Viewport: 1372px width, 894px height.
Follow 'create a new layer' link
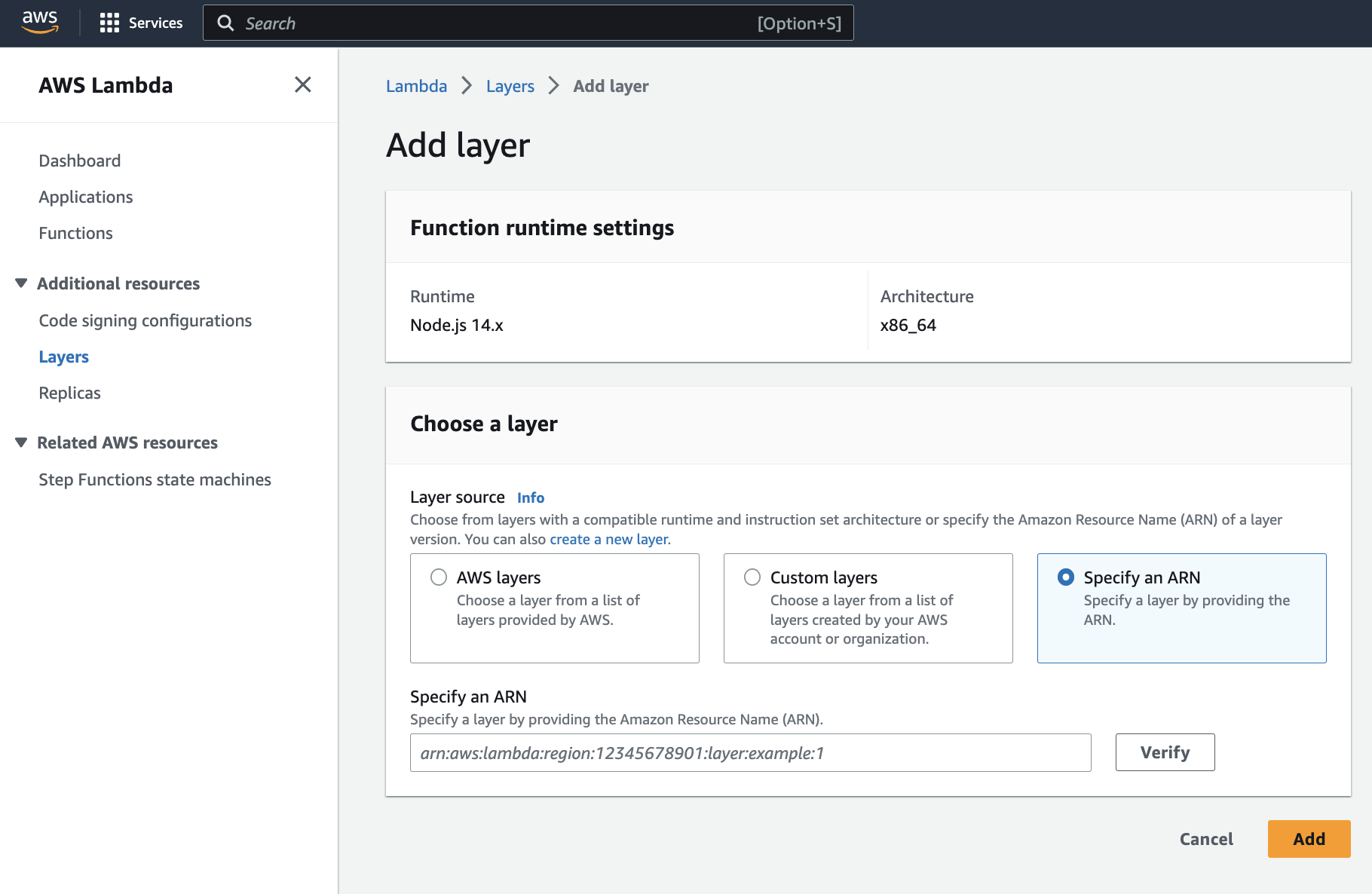(608, 539)
